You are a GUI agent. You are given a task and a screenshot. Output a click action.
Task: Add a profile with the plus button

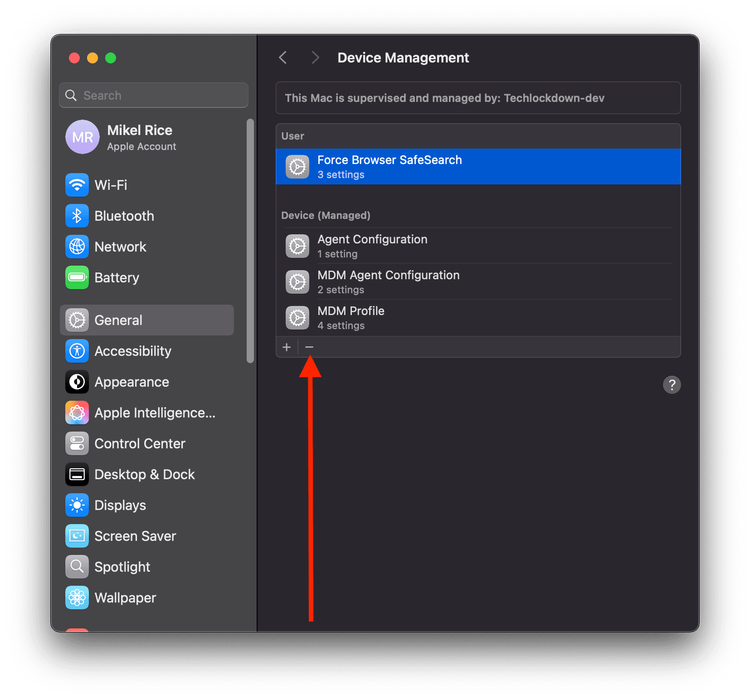[x=287, y=347]
